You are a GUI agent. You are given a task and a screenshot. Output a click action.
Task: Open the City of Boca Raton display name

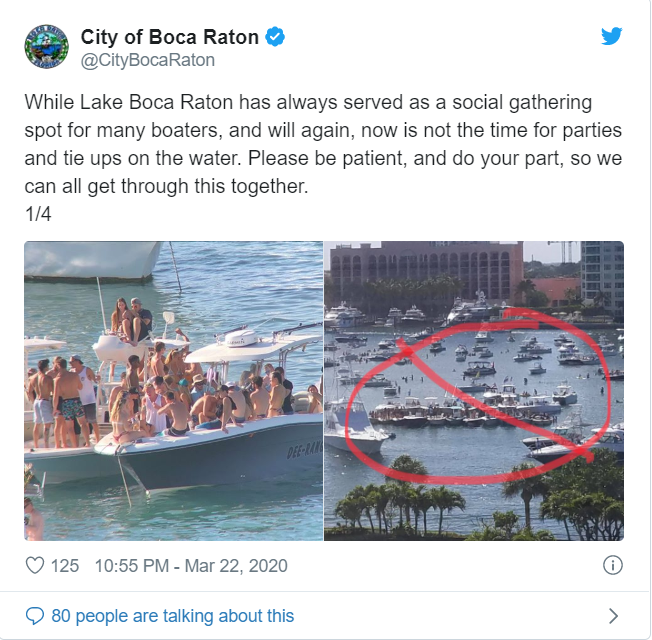(170, 37)
